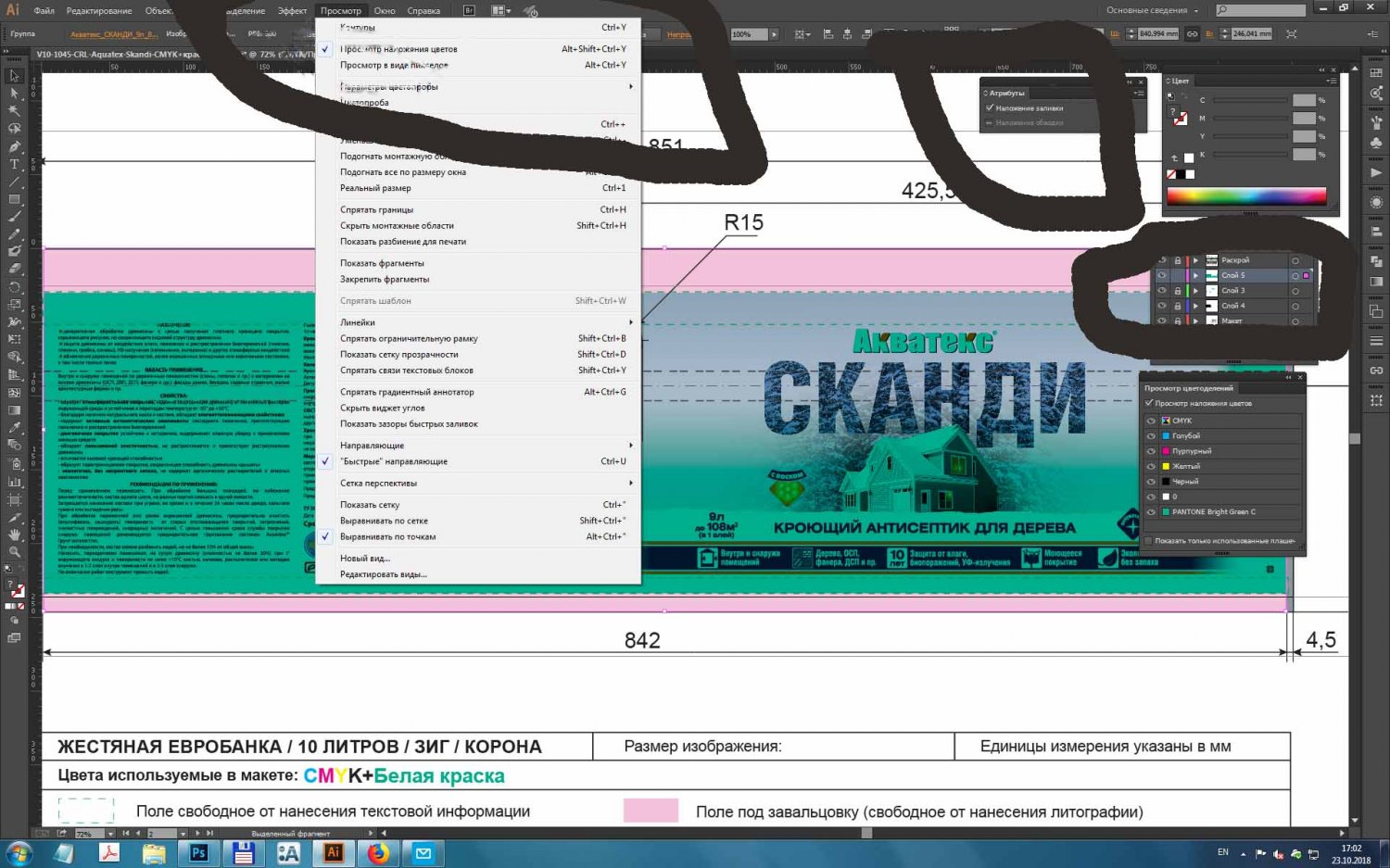1390x868 pixels.
Task: Select the Artboard tool
Action: pos(14,499)
